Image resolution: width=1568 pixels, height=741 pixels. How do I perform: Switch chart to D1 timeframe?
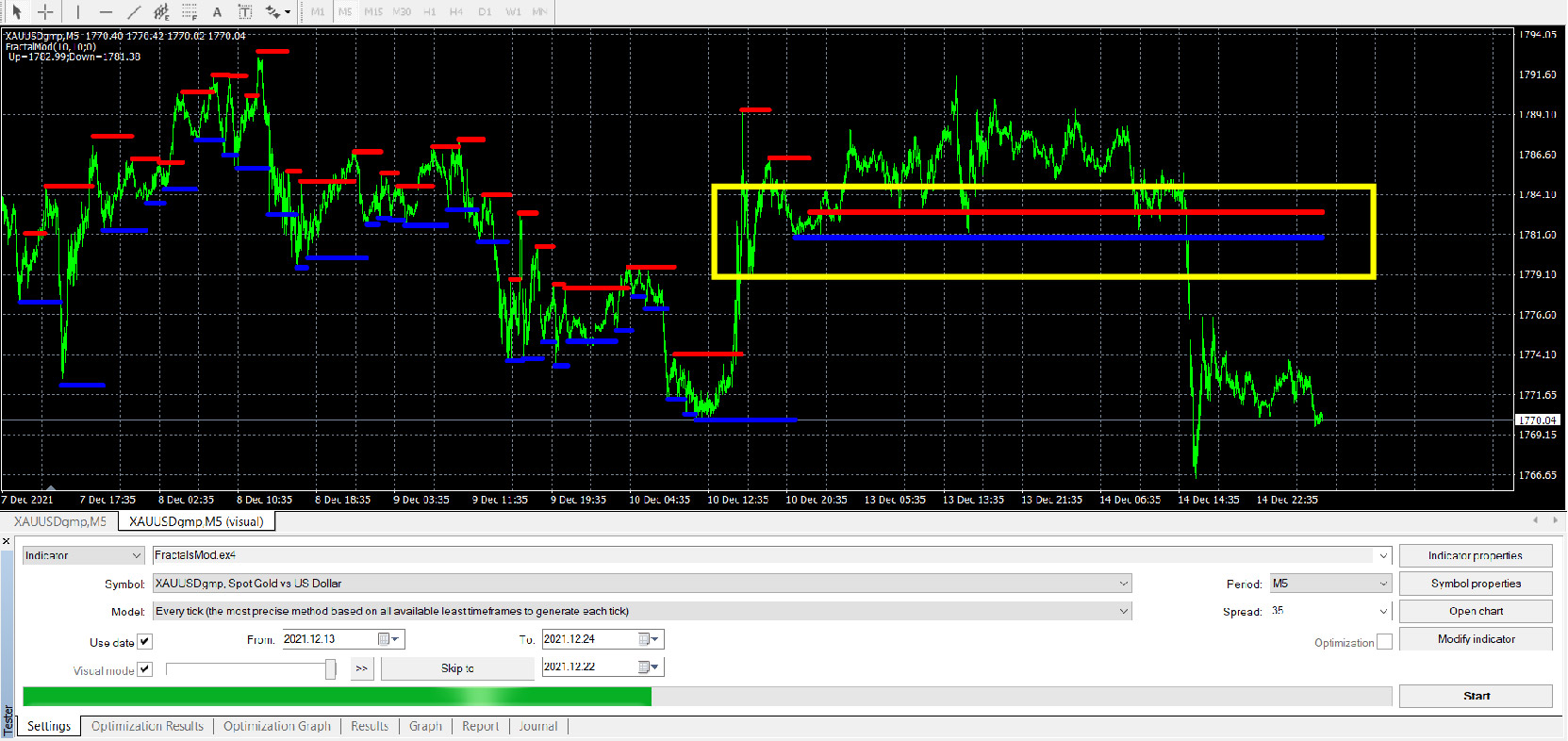(485, 12)
